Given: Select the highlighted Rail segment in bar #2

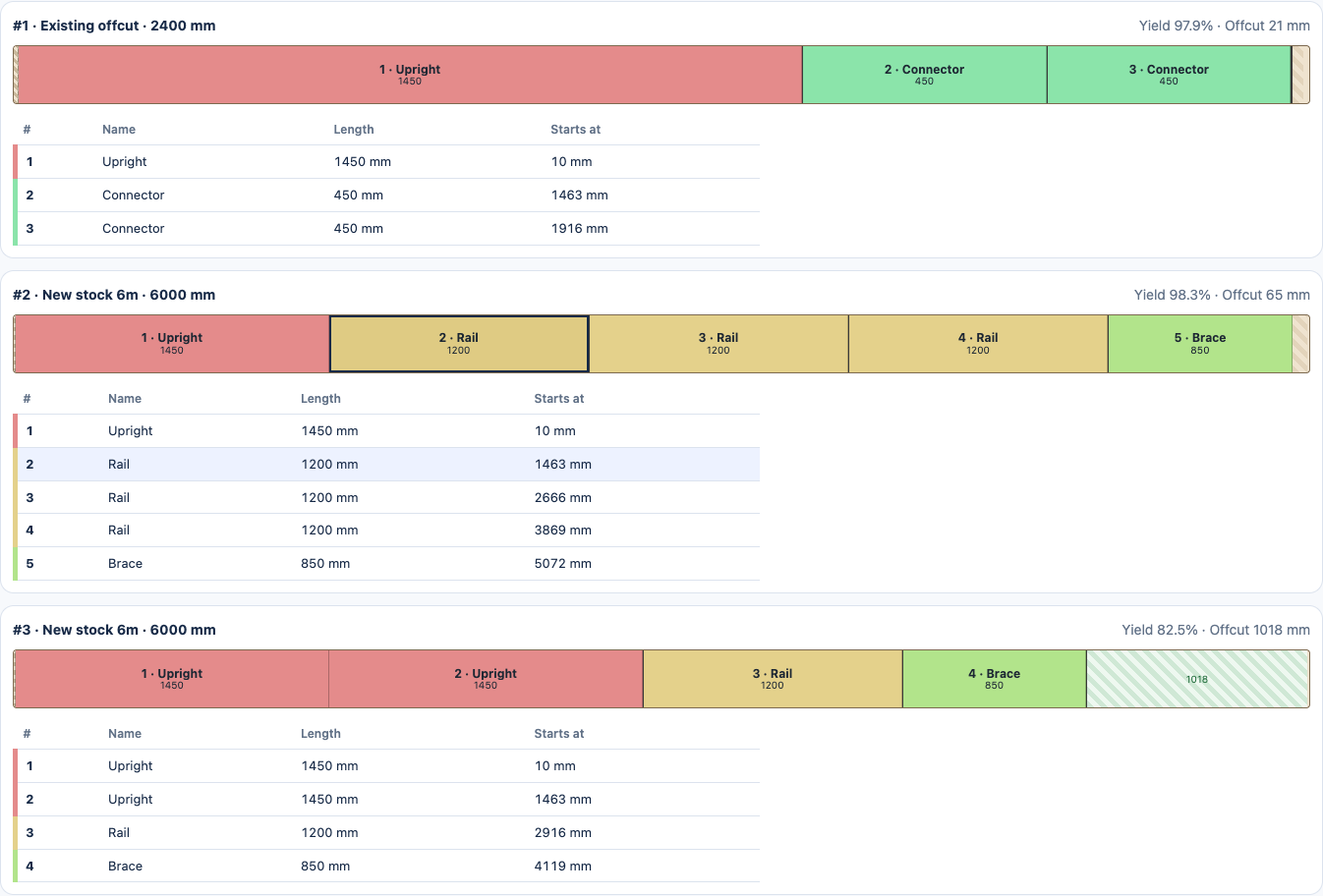Looking at the screenshot, I should (459, 344).
